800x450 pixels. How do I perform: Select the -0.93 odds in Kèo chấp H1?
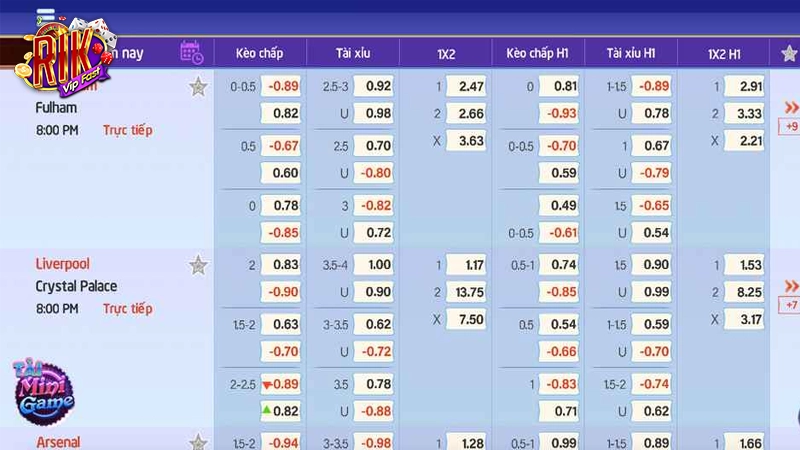pyautogui.click(x=559, y=113)
